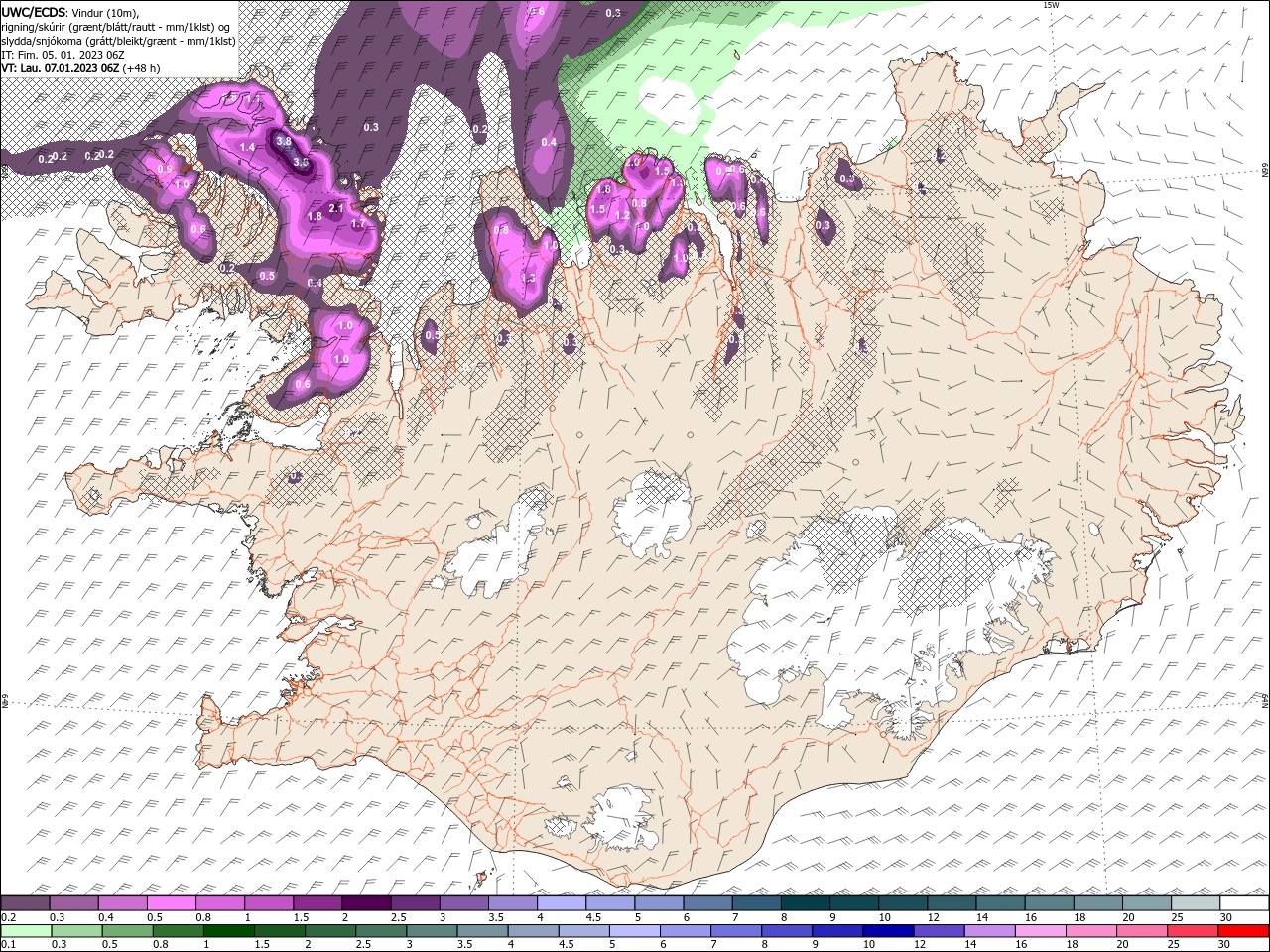
Task: Click the '15W' longitude label
Action: pos(1051,5)
